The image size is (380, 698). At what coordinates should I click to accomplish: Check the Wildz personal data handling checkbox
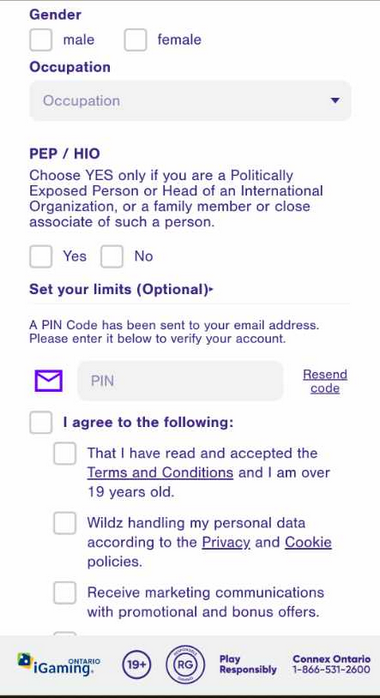coord(65,523)
